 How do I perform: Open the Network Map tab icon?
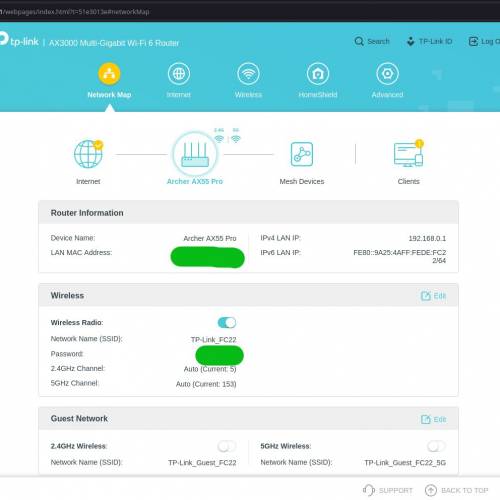(x=109, y=74)
